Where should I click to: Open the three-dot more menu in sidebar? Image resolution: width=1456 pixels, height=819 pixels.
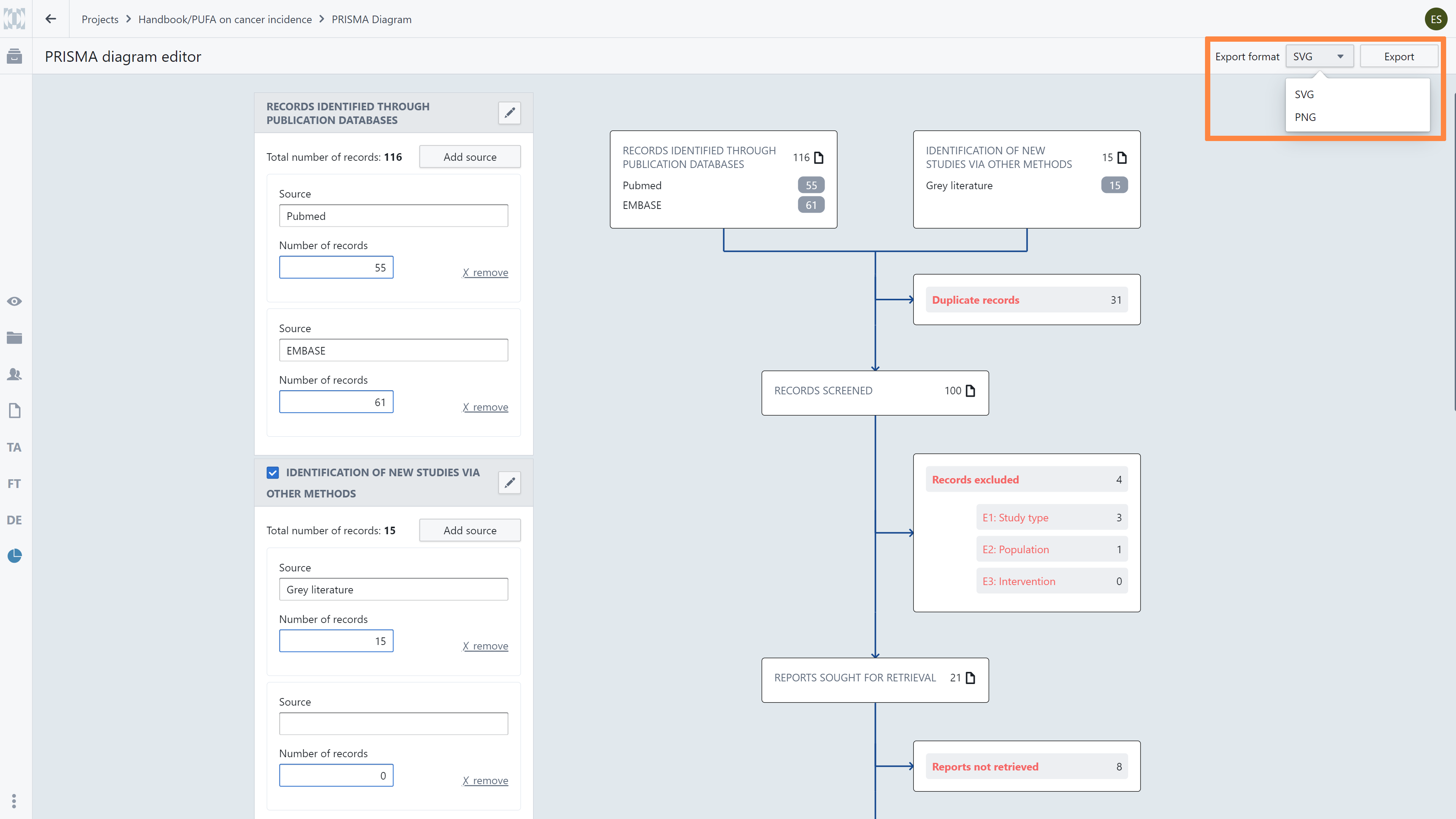pos(14,800)
